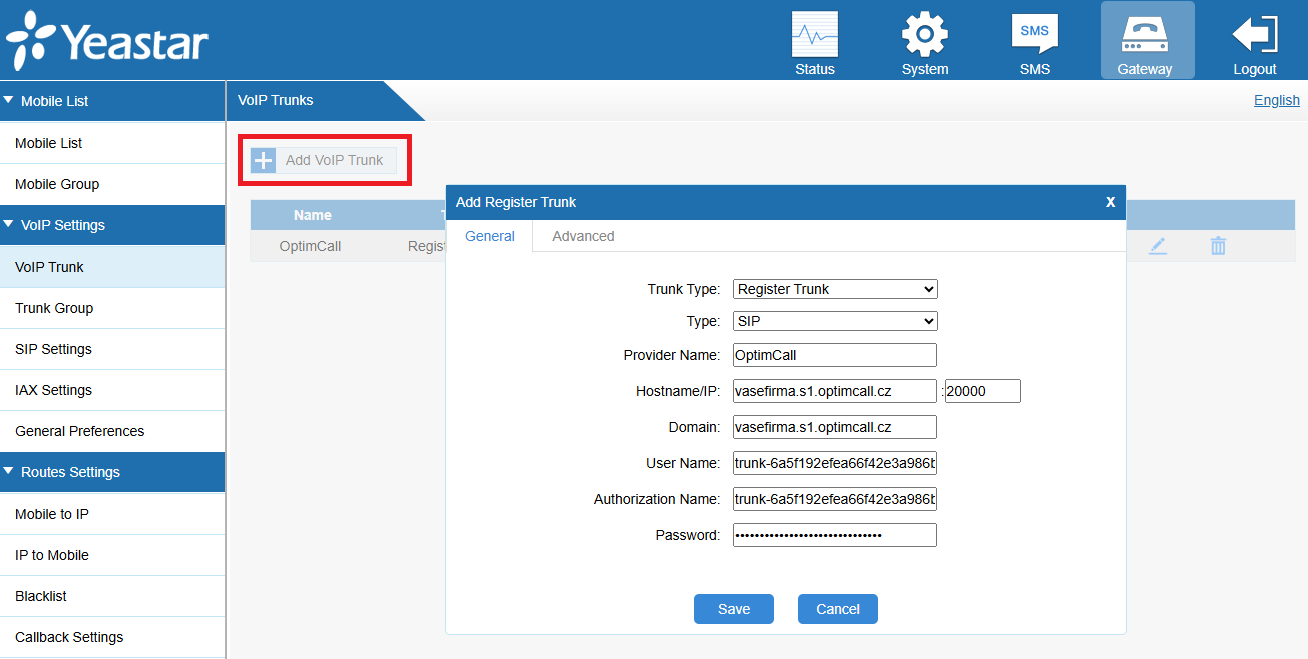Click the Cancel button

tap(838, 609)
